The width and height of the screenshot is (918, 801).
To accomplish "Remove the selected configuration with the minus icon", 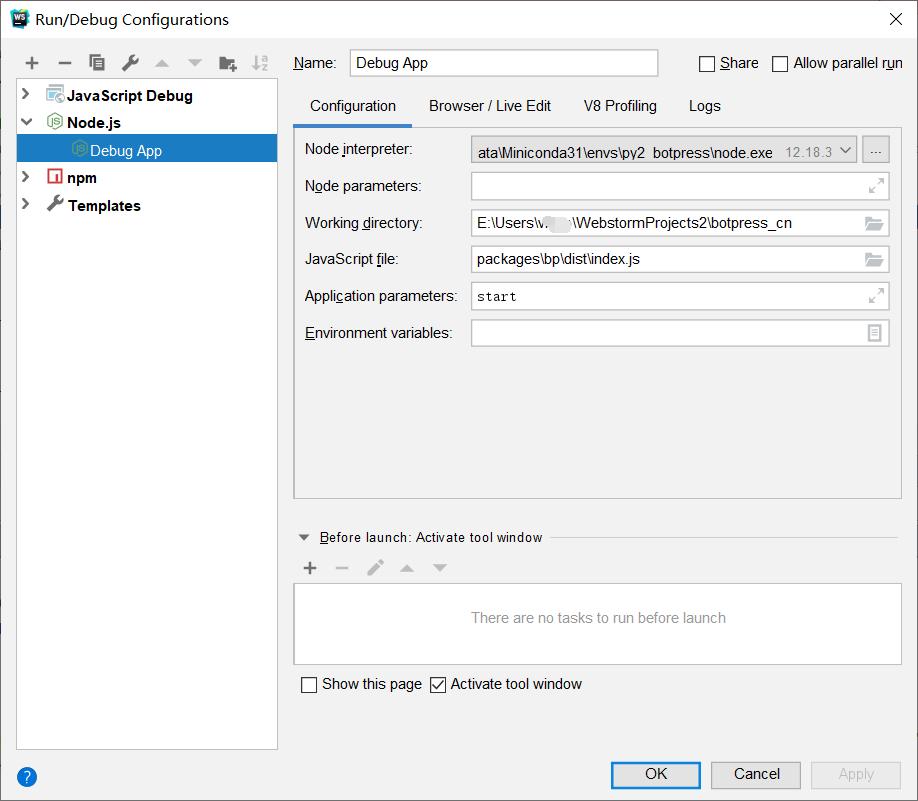I will click(x=65, y=63).
